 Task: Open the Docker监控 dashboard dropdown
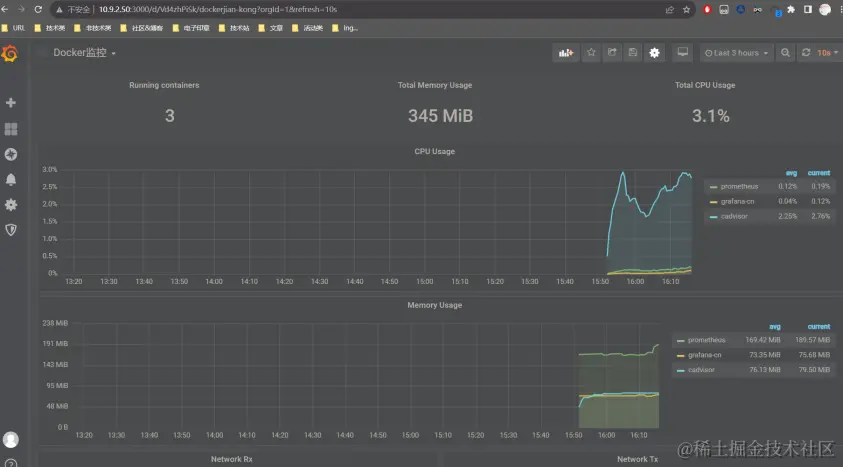(x=84, y=53)
